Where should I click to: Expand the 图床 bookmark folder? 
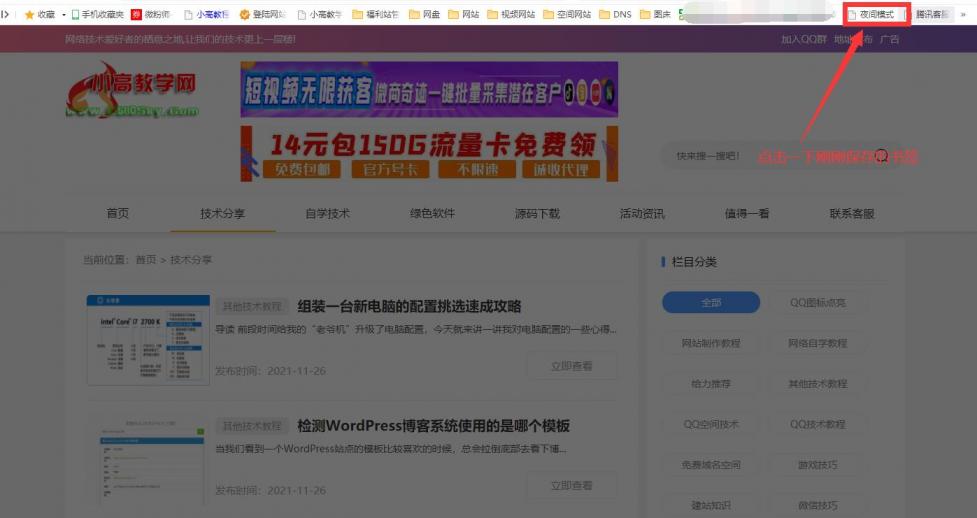coord(655,14)
